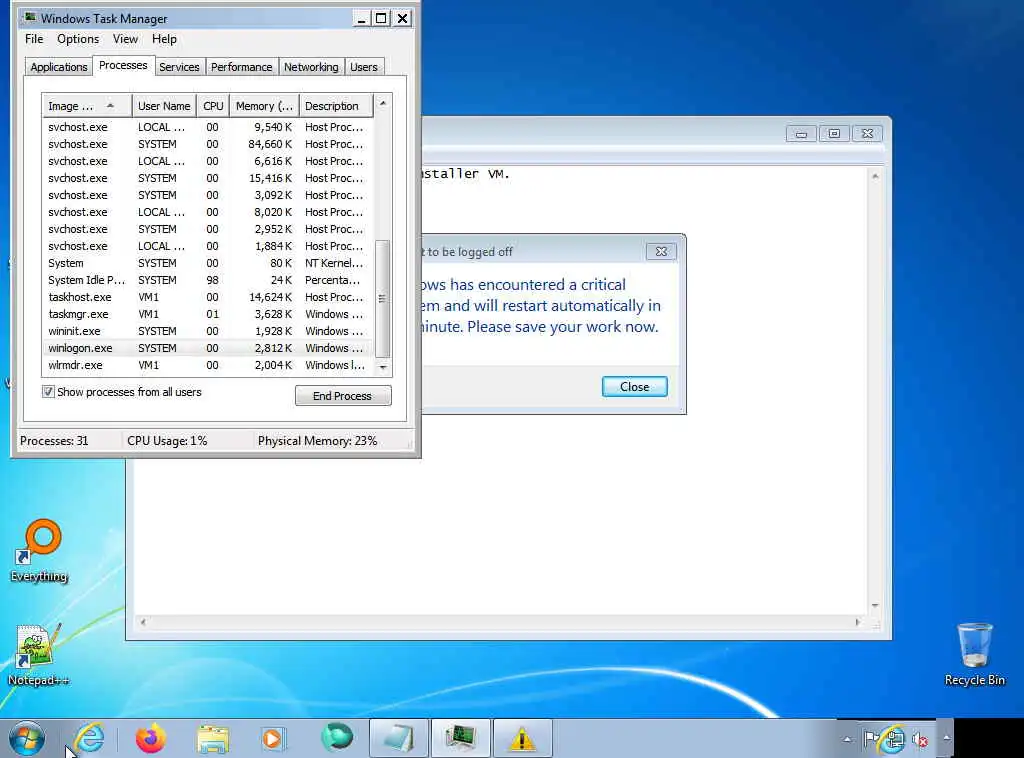1024x758 pixels.
Task: Switch to Task Manager taskbar button
Action: pyautogui.click(x=460, y=738)
